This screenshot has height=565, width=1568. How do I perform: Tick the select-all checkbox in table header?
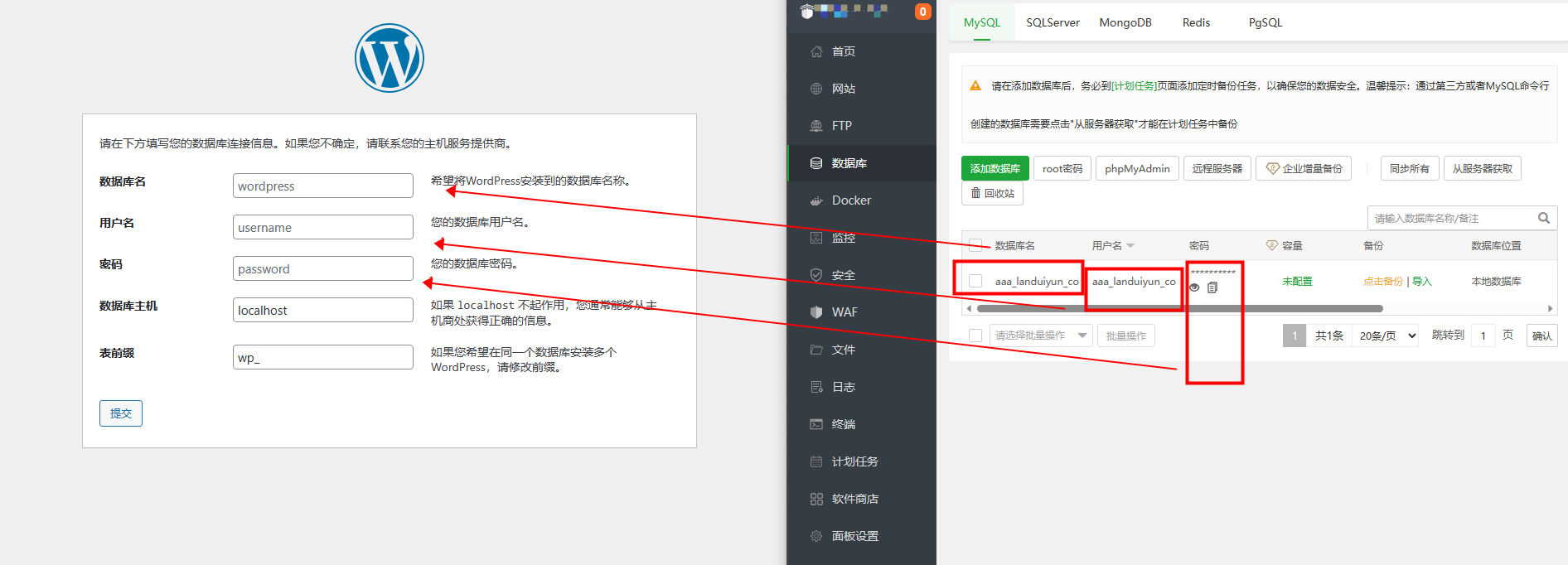point(975,245)
